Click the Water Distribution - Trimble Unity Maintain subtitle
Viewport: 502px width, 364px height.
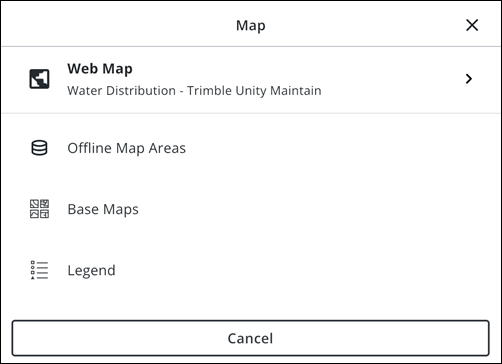[x=194, y=91]
